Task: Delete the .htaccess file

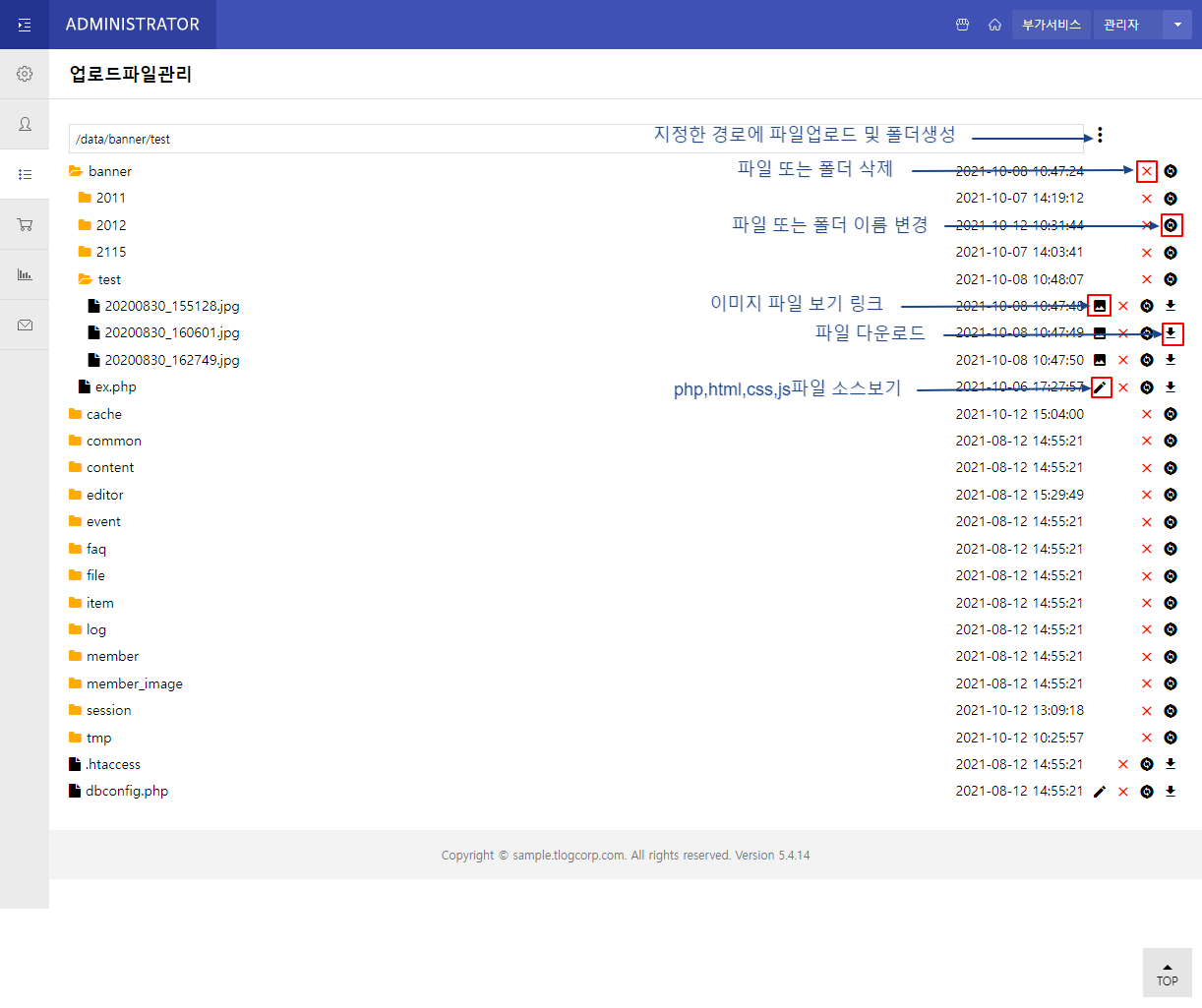Action: [1122, 763]
